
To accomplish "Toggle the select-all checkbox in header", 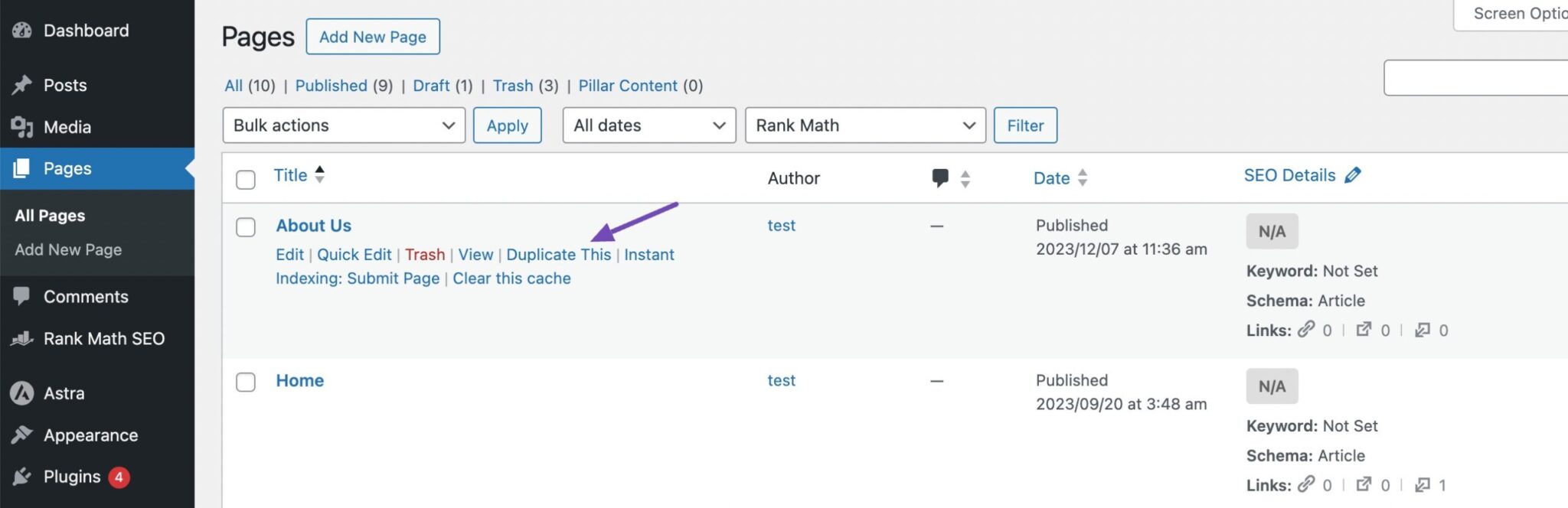I will coord(246,180).
